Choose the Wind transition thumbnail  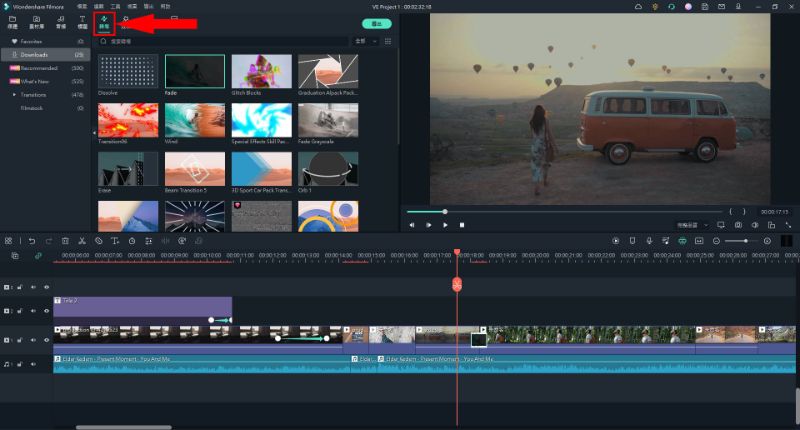pyautogui.click(x=195, y=120)
